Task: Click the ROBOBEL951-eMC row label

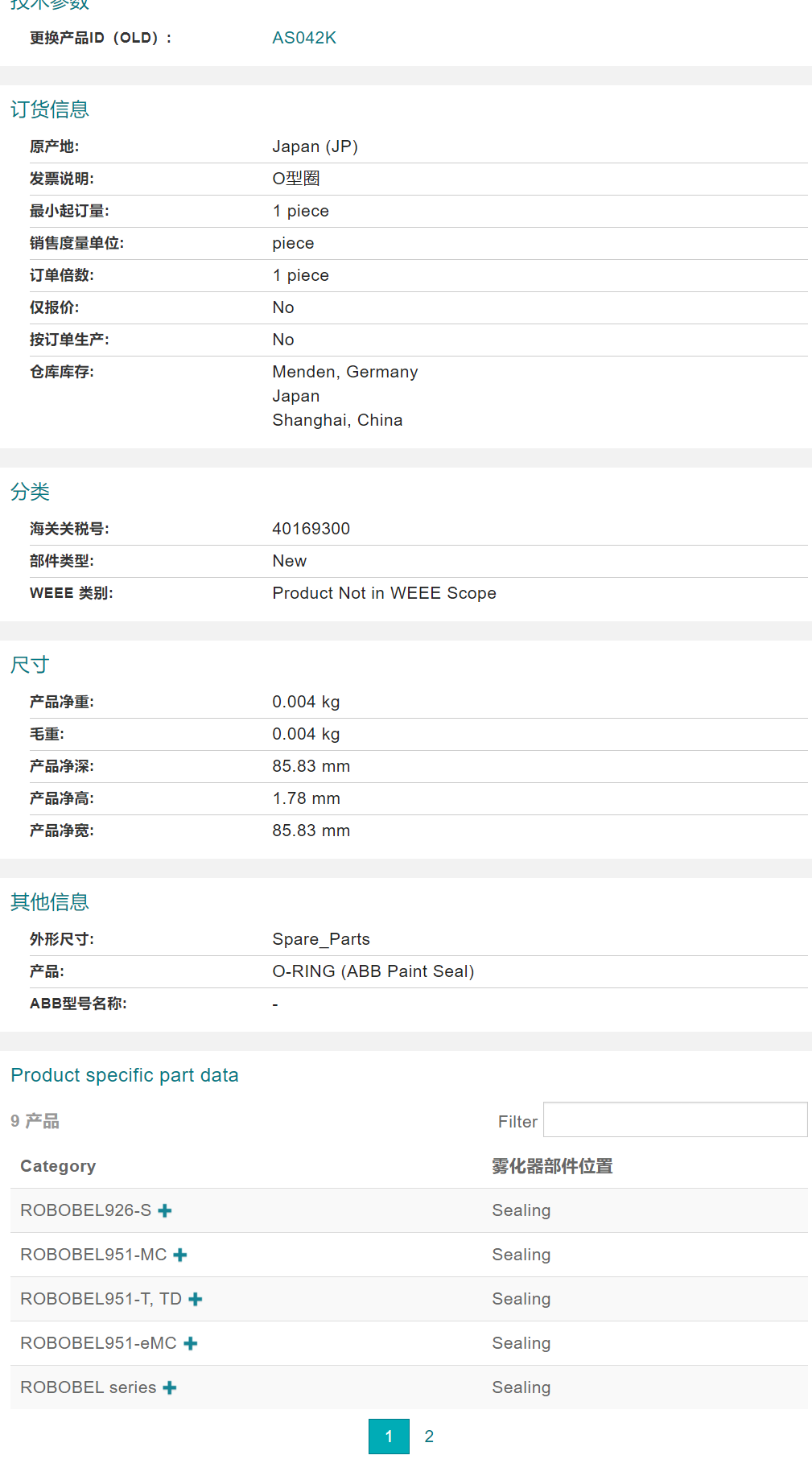Action: coord(98,1343)
